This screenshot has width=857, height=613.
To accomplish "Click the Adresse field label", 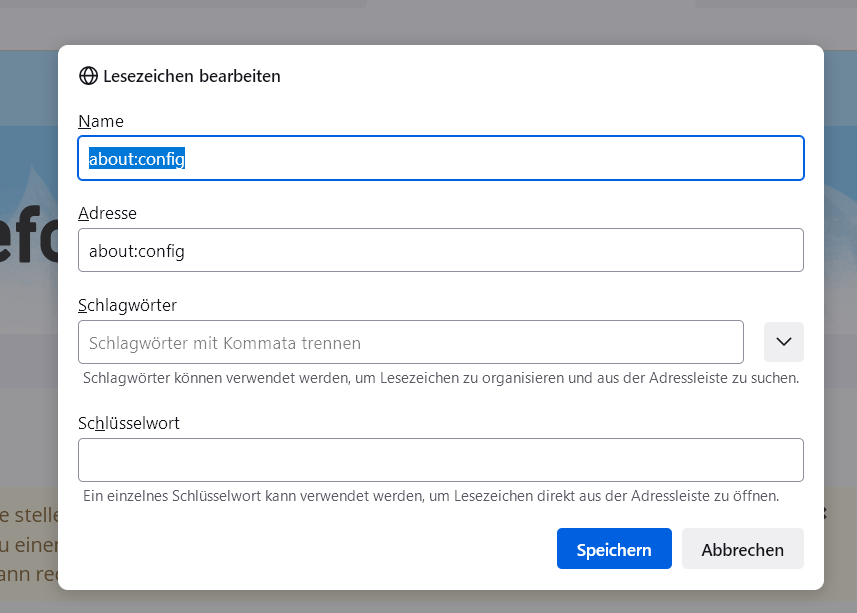I will point(107,213).
